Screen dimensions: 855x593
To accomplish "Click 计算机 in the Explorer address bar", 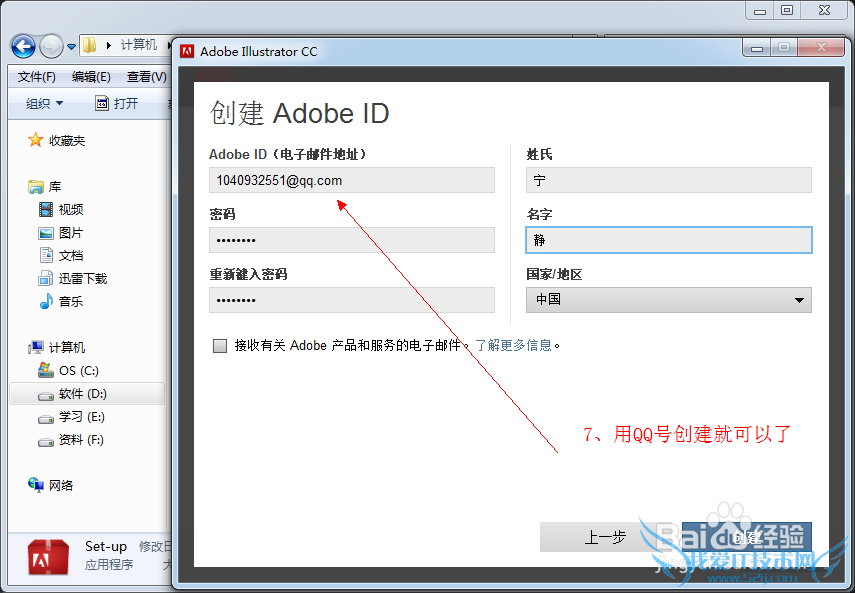I will pos(139,45).
